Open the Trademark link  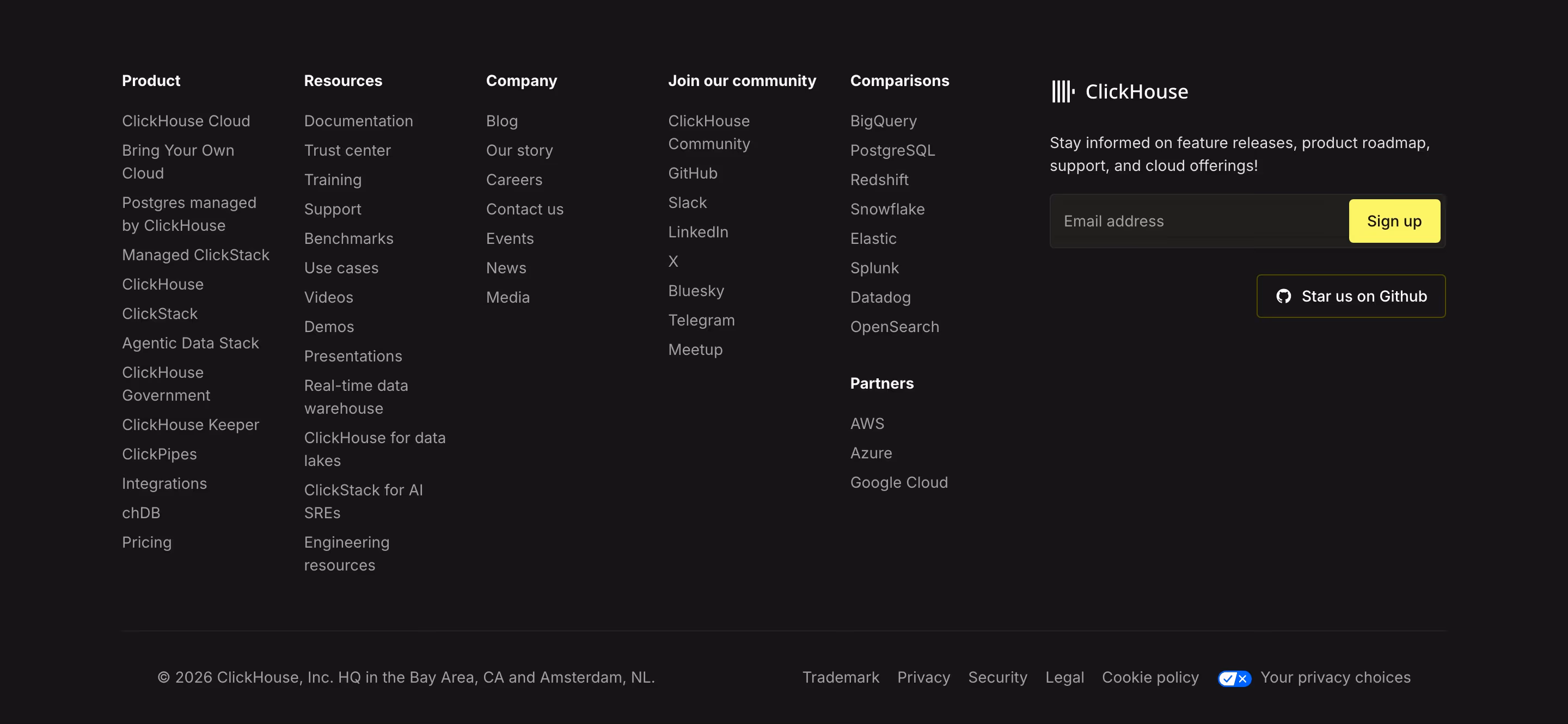pyautogui.click(x=840, y=677)
